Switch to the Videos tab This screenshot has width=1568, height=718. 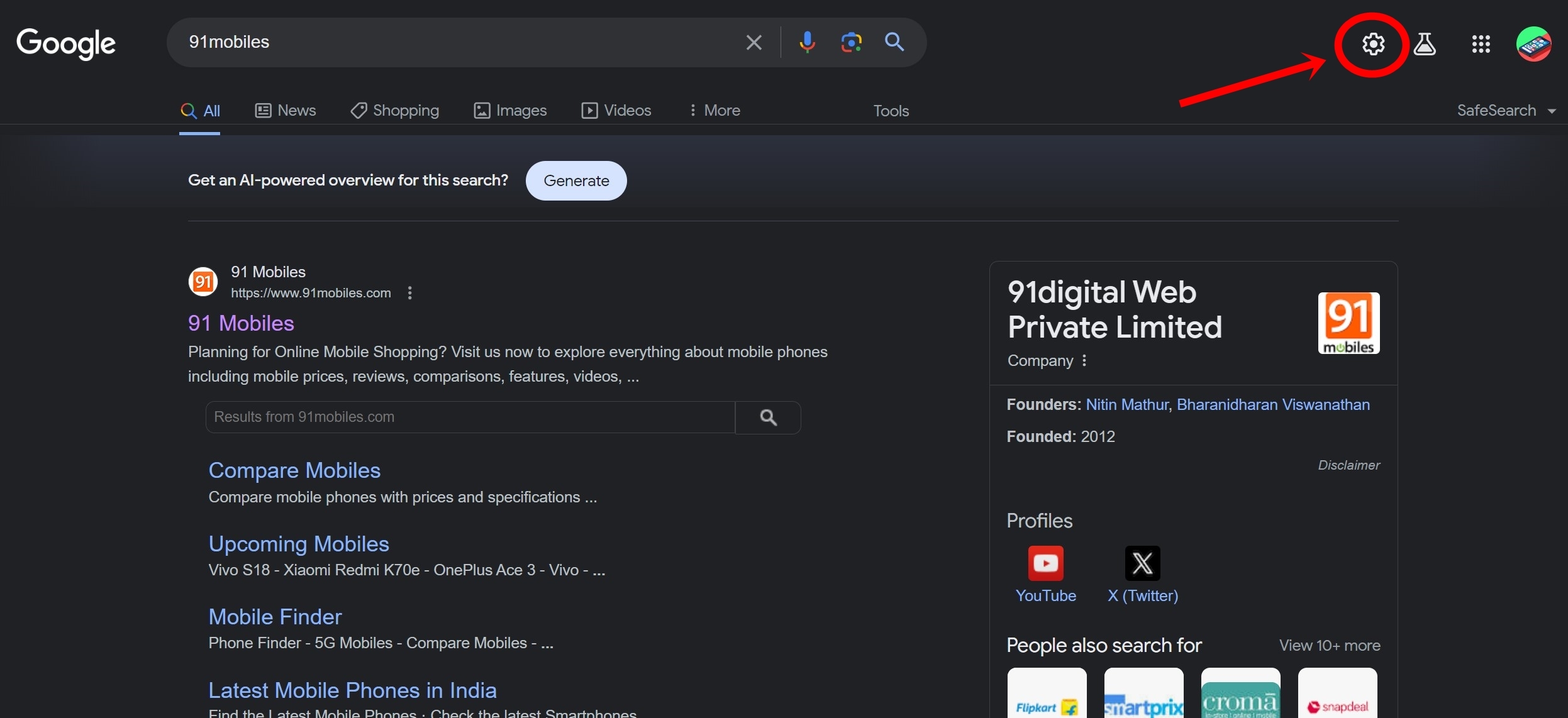pyautogui.click(x=616, y=111)
